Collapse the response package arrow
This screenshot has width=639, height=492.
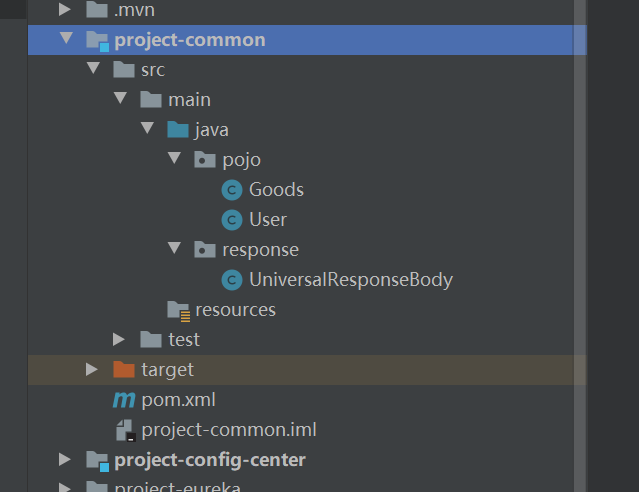coord(174,248)
